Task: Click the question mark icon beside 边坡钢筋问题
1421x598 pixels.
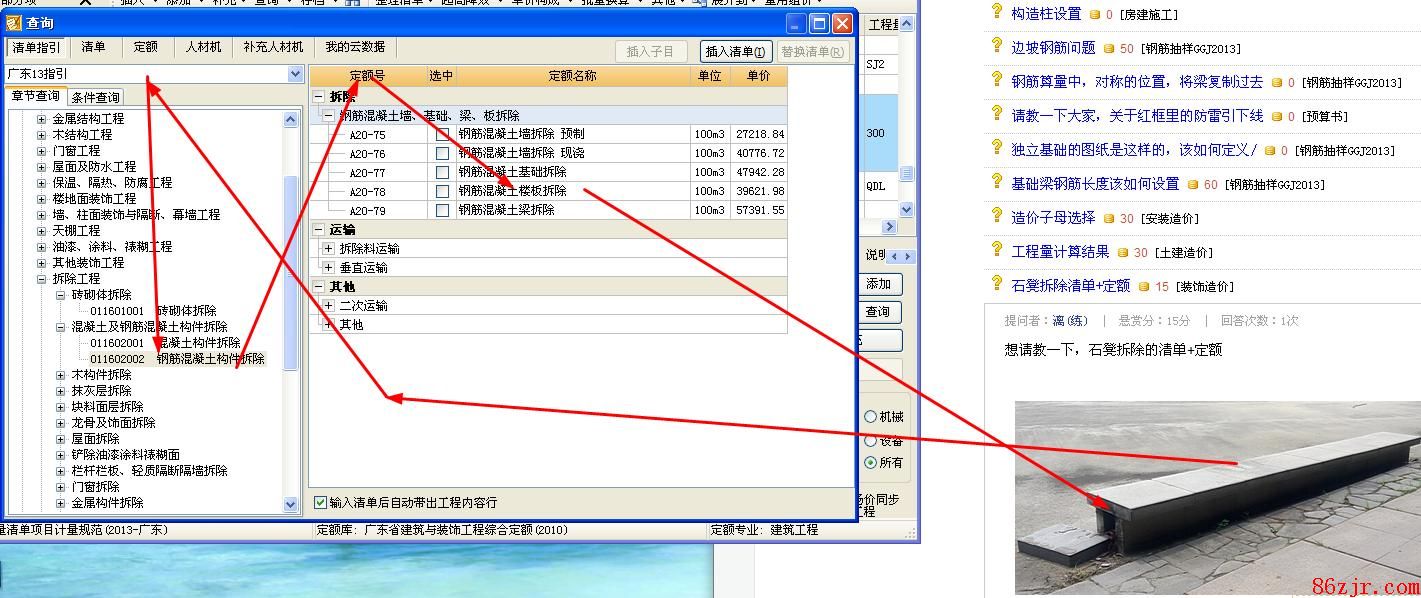Action: click(996, 46)
